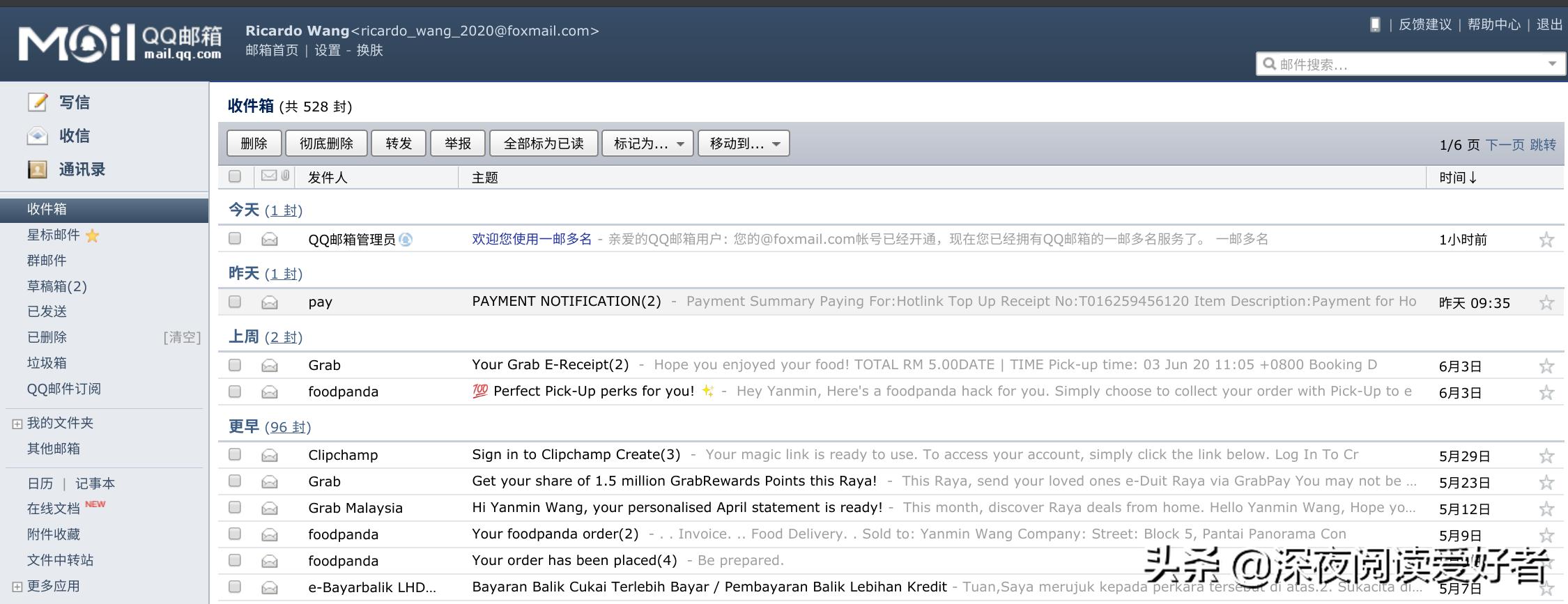Click the mobile phone icon in header

point(1375,24)
